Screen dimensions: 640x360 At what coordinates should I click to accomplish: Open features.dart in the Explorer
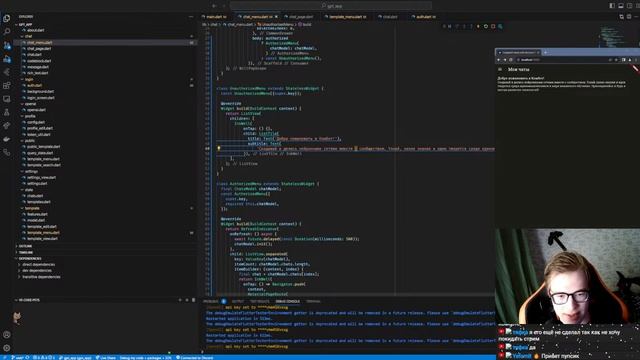(x=37, y=214)
